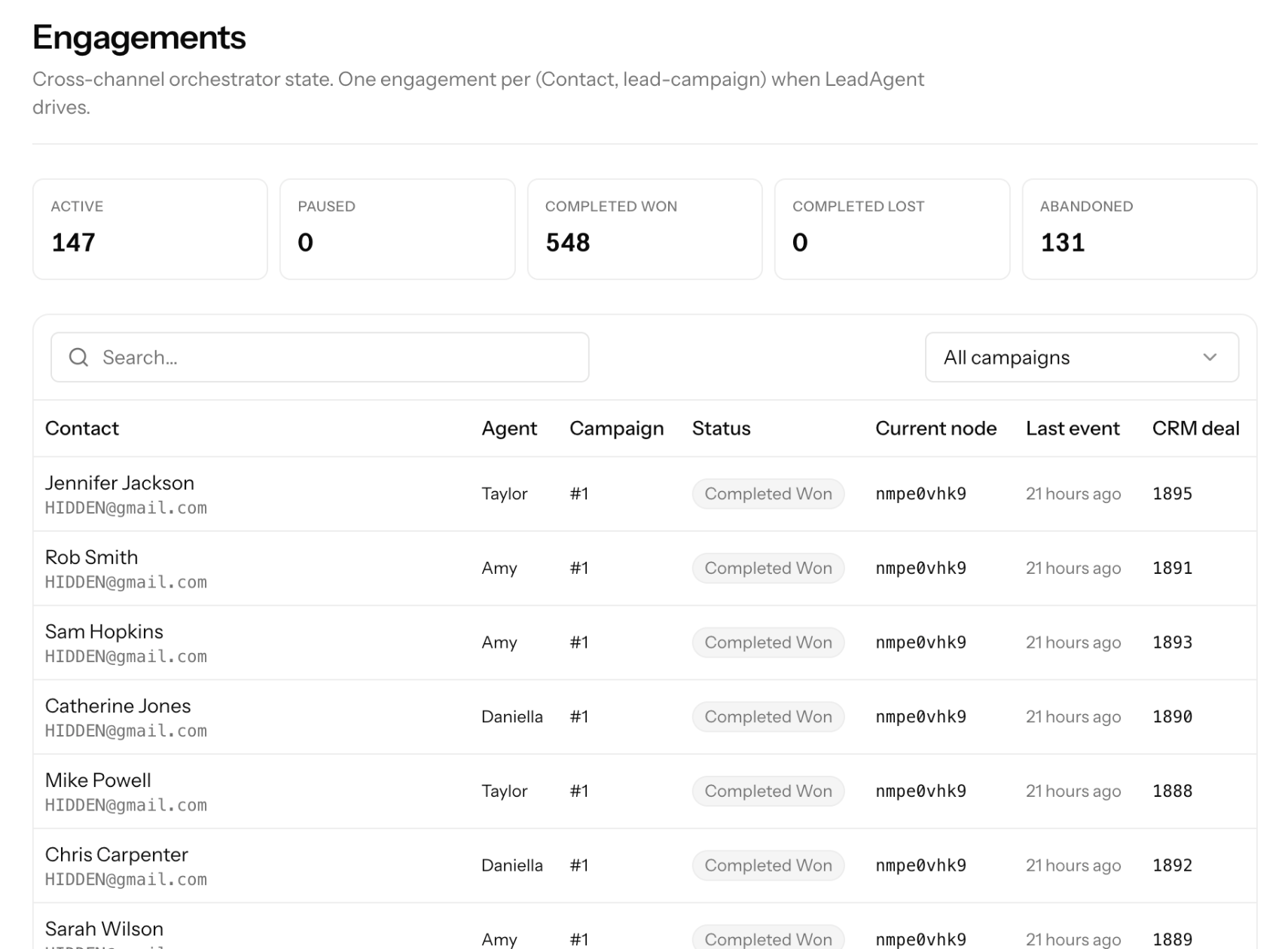The width and height of the screenshot is (1288, 949).
Task: Click the chevron arrow in campaigns dropdown
Action: pyautogui.click(x=1210, y=357)
